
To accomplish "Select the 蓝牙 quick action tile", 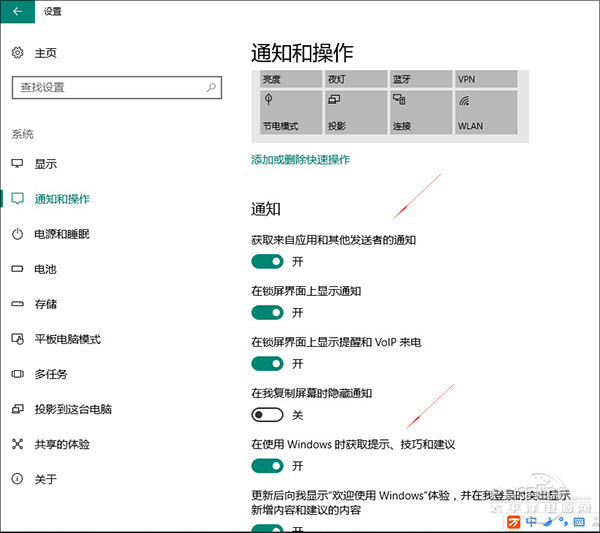I will (x=419, y=79).
